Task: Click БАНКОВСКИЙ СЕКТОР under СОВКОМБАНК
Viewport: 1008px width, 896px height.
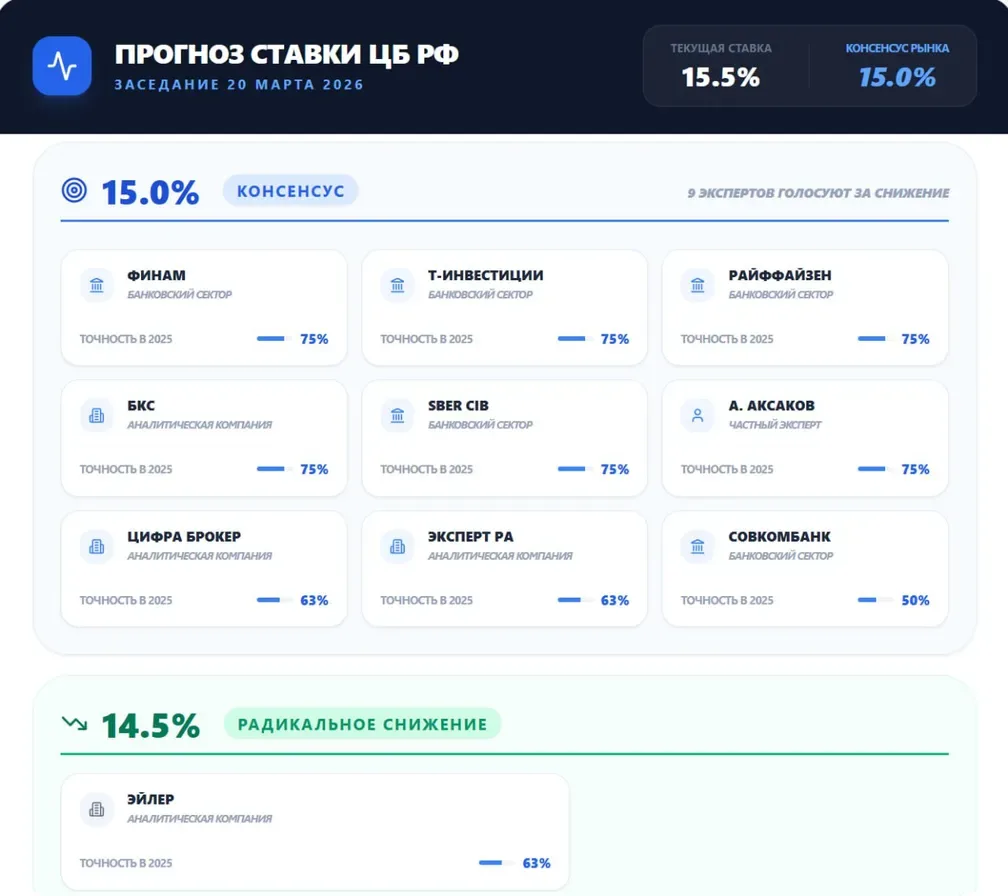Action: (x=780, y=556)
